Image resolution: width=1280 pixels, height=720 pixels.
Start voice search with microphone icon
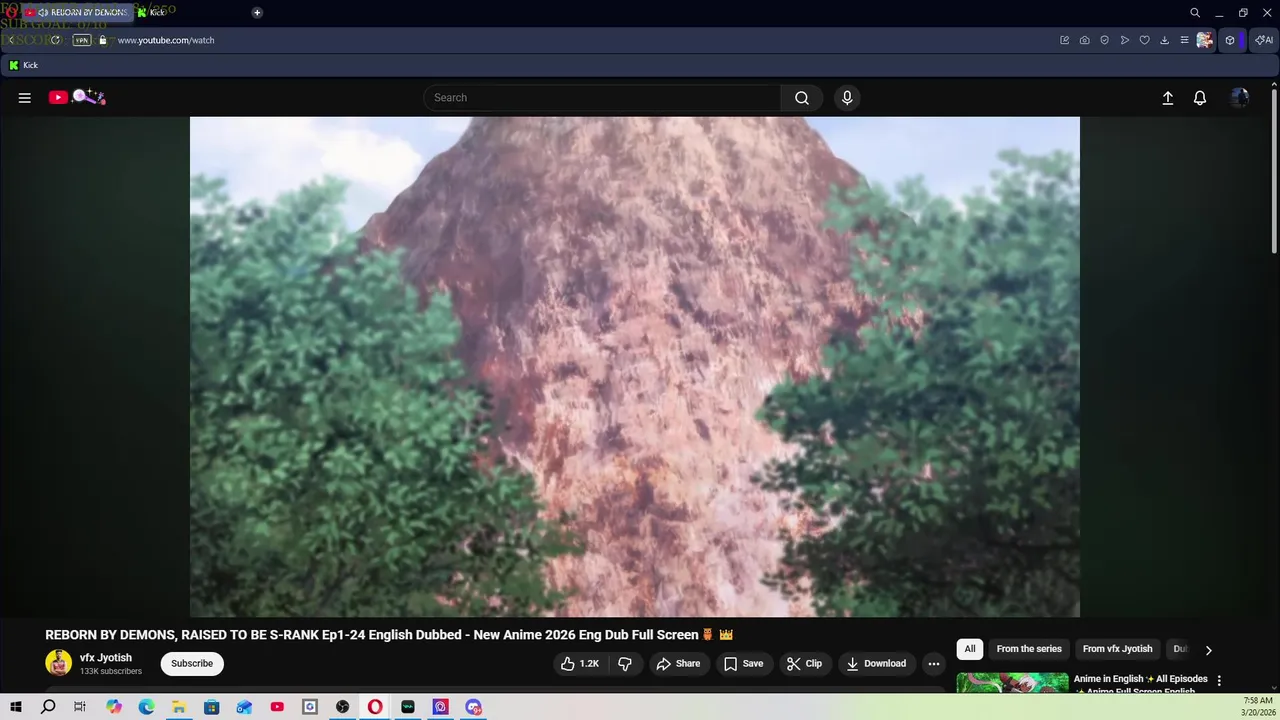pos(847,98)
